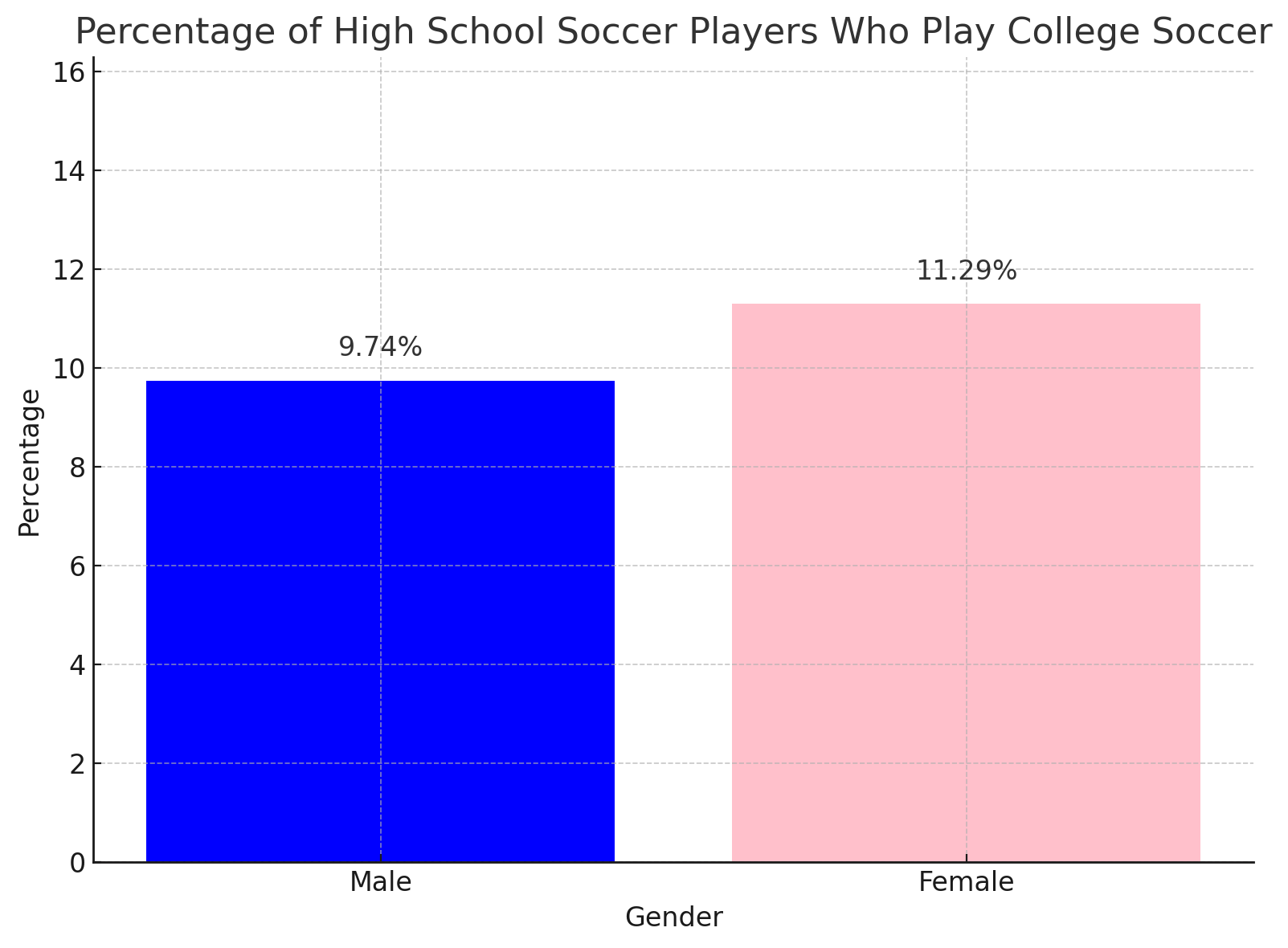Click the y-axis tick label 4
1288x948 pixels.
(78, 665)
